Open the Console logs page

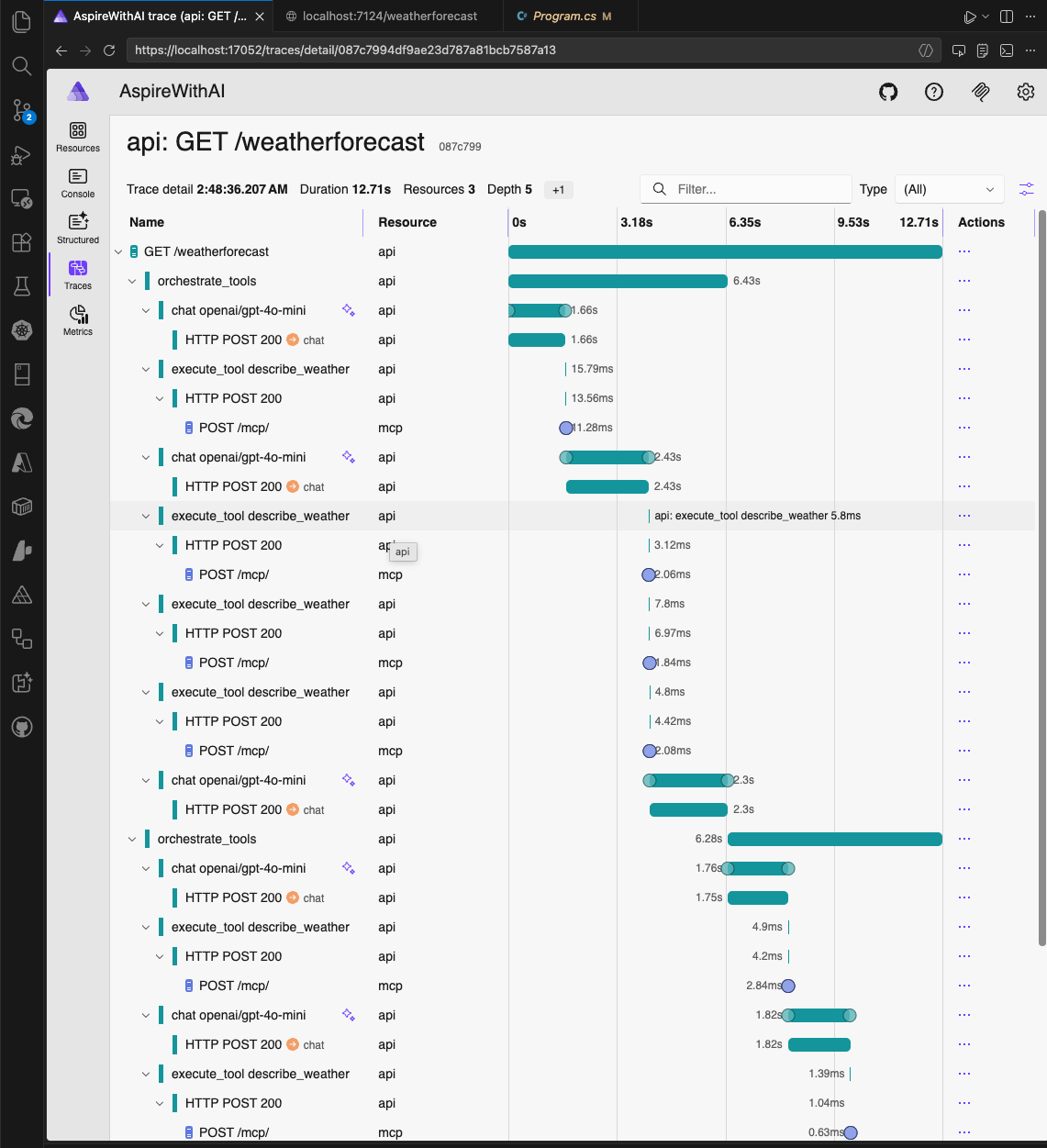[78, 183]
